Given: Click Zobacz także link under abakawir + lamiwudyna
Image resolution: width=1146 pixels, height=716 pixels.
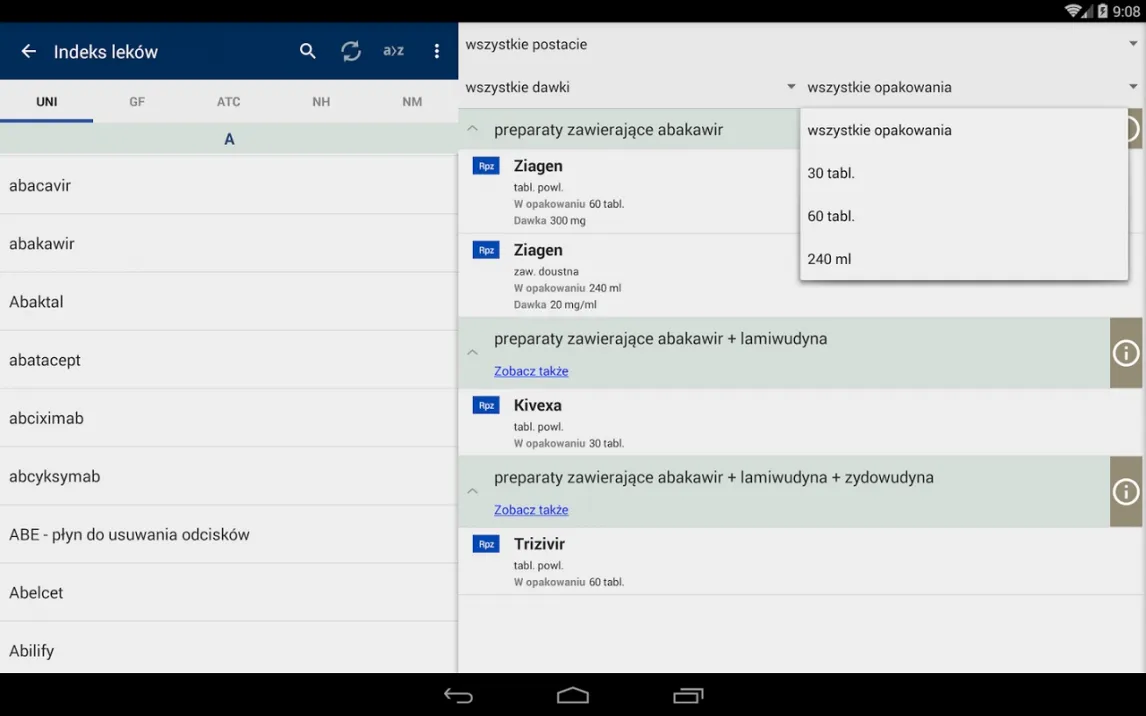Looking at the screenshot, I should tap(531, 371).
